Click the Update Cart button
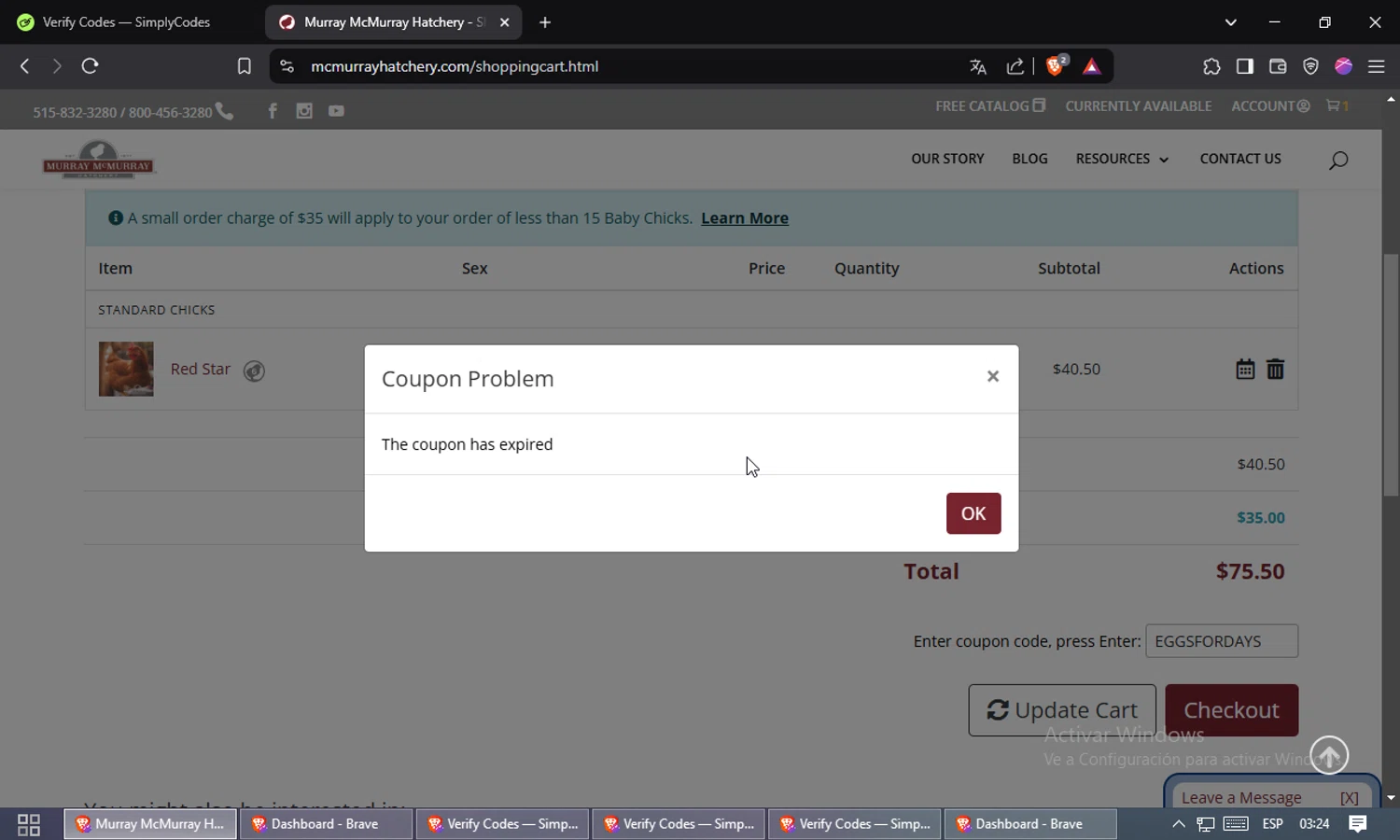1400x840 pixels. click(x=1062, y=710)
